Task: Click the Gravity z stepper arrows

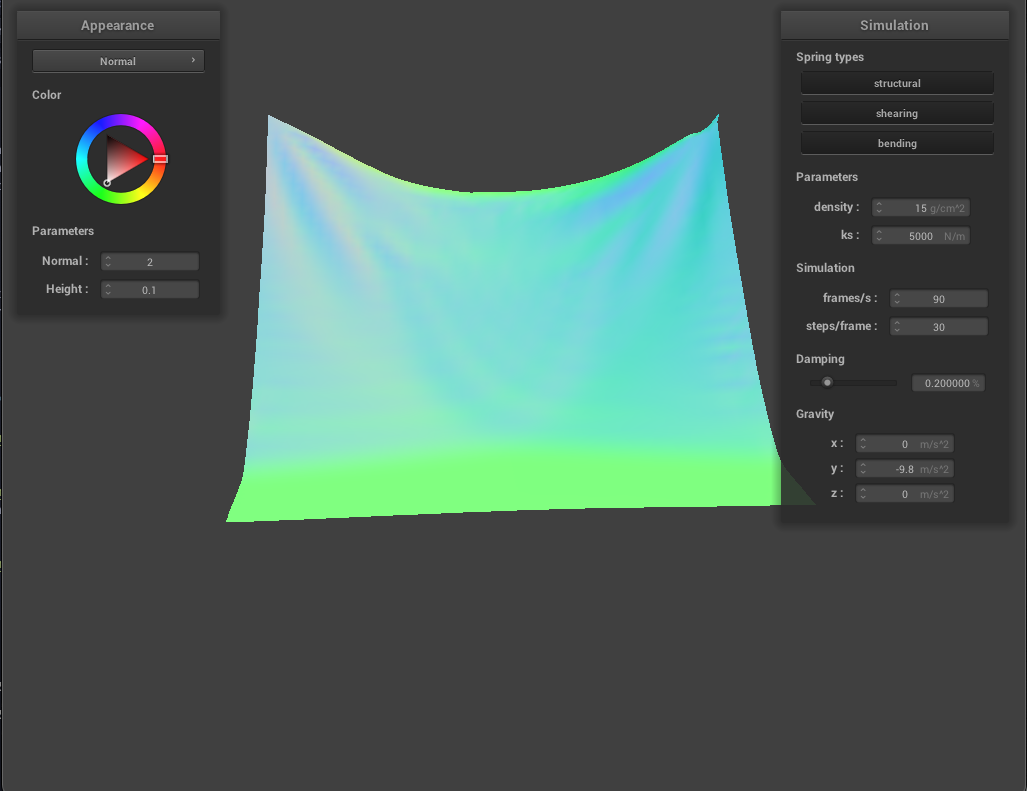Action: click(863, 494)
